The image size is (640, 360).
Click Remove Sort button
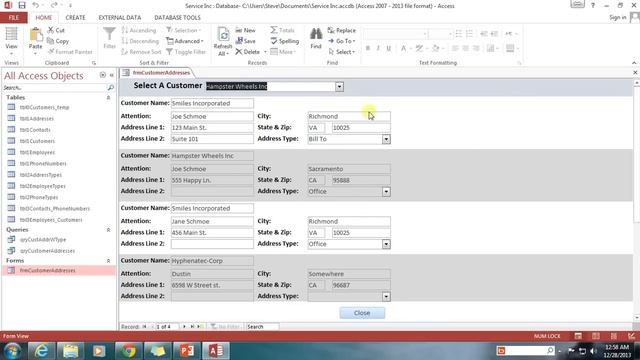tap(141, 52)
